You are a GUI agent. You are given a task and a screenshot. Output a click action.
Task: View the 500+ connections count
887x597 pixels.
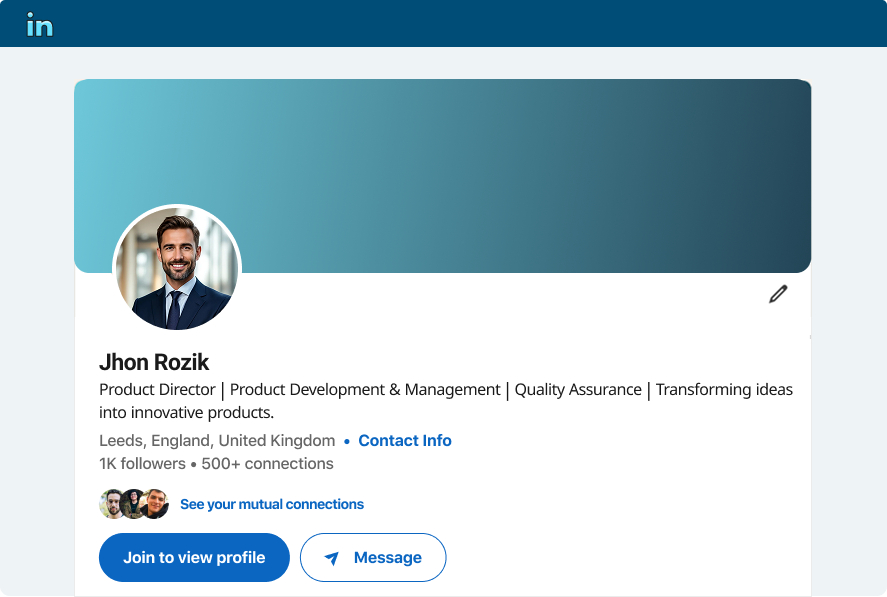point(268,463)
